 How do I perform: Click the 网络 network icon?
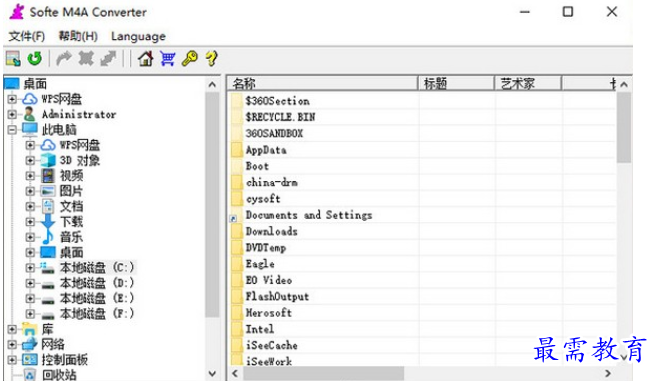[x=30, y=344]
